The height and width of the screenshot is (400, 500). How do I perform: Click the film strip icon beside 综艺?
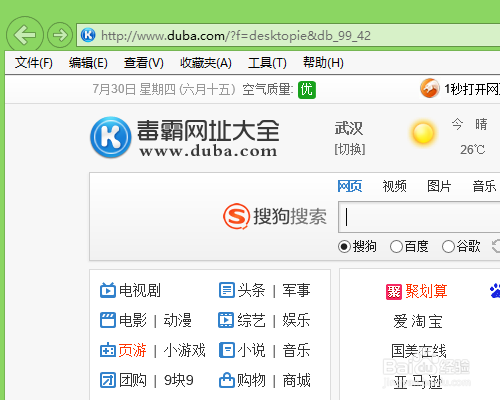point(226,320)
